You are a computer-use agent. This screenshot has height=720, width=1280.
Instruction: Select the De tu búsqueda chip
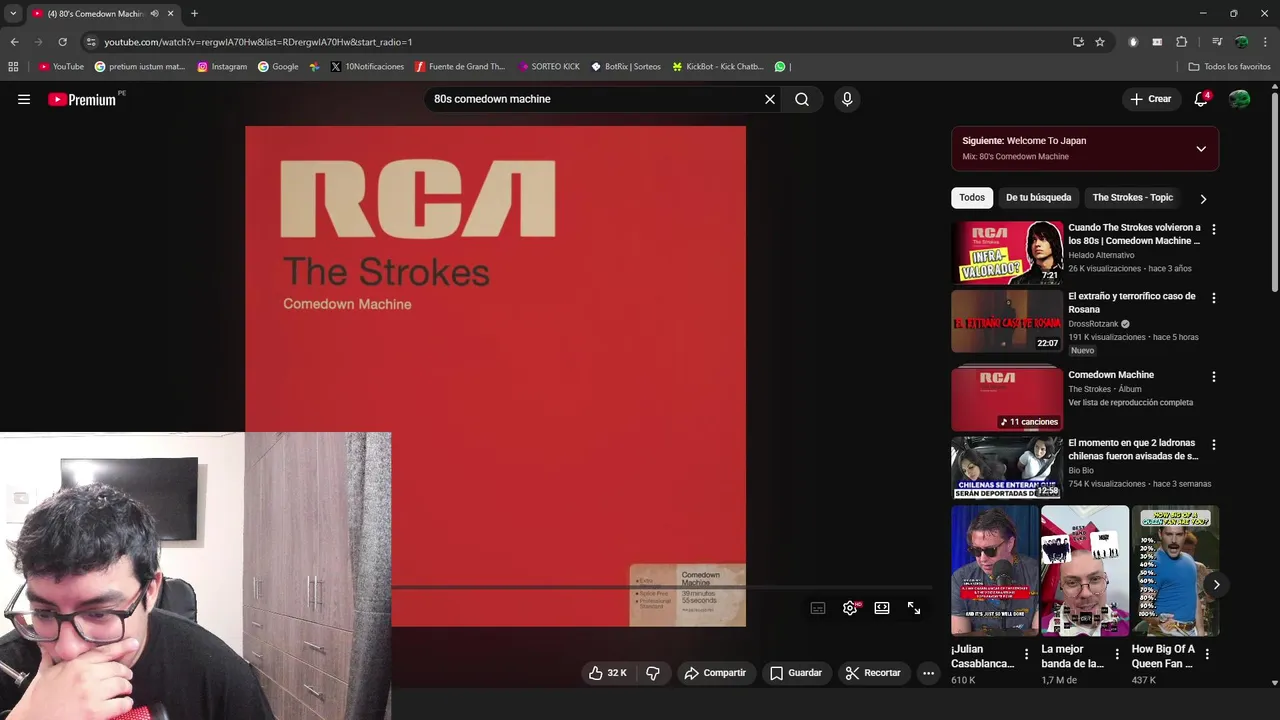[1038, 198]
